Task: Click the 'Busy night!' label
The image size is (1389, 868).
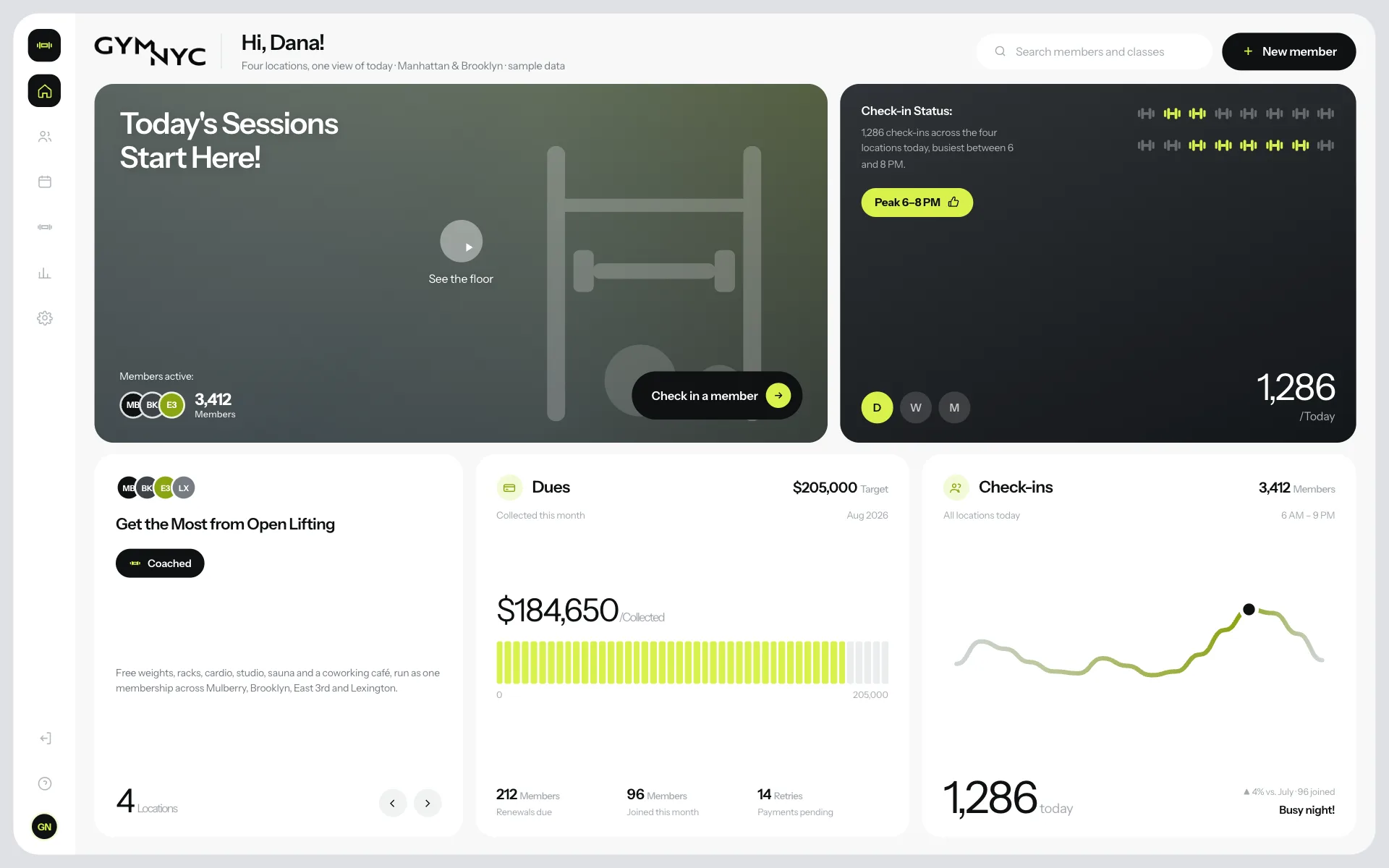Action: point(1307,810)
